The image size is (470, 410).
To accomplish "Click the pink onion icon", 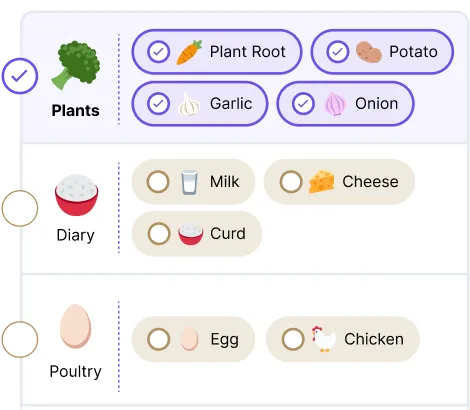I will [335, 104].
